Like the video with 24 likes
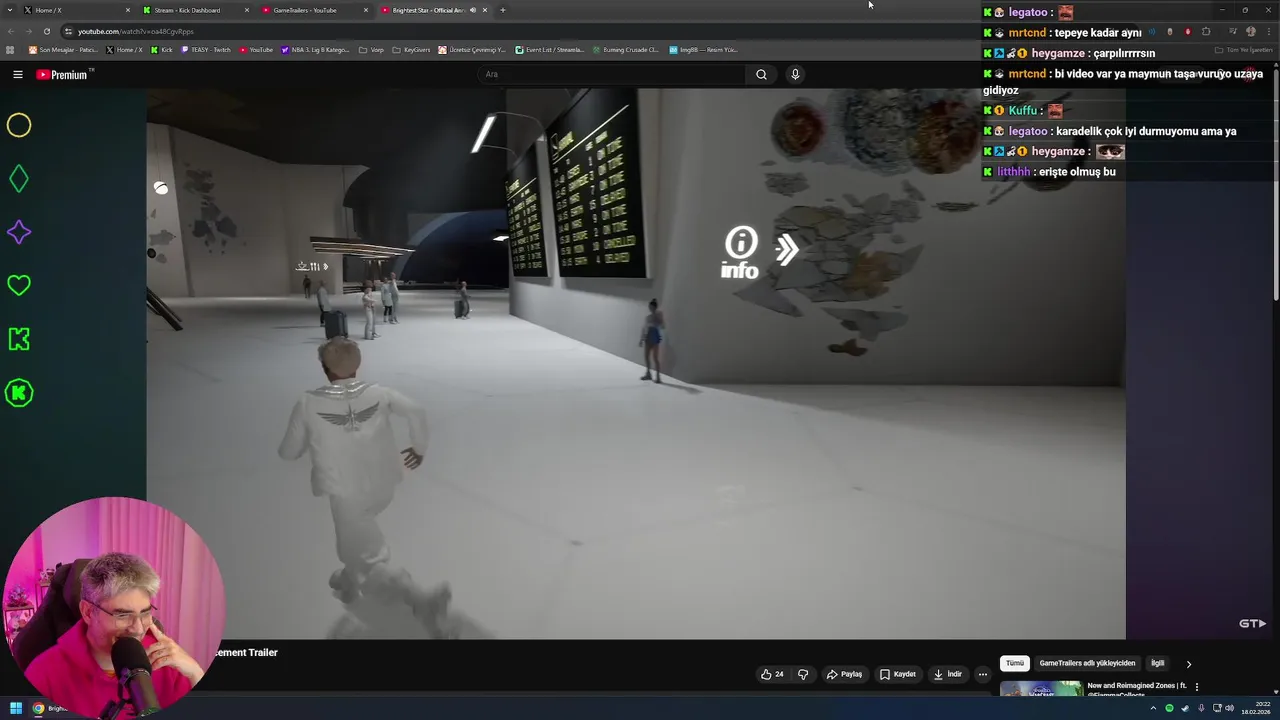 (772, 674)
